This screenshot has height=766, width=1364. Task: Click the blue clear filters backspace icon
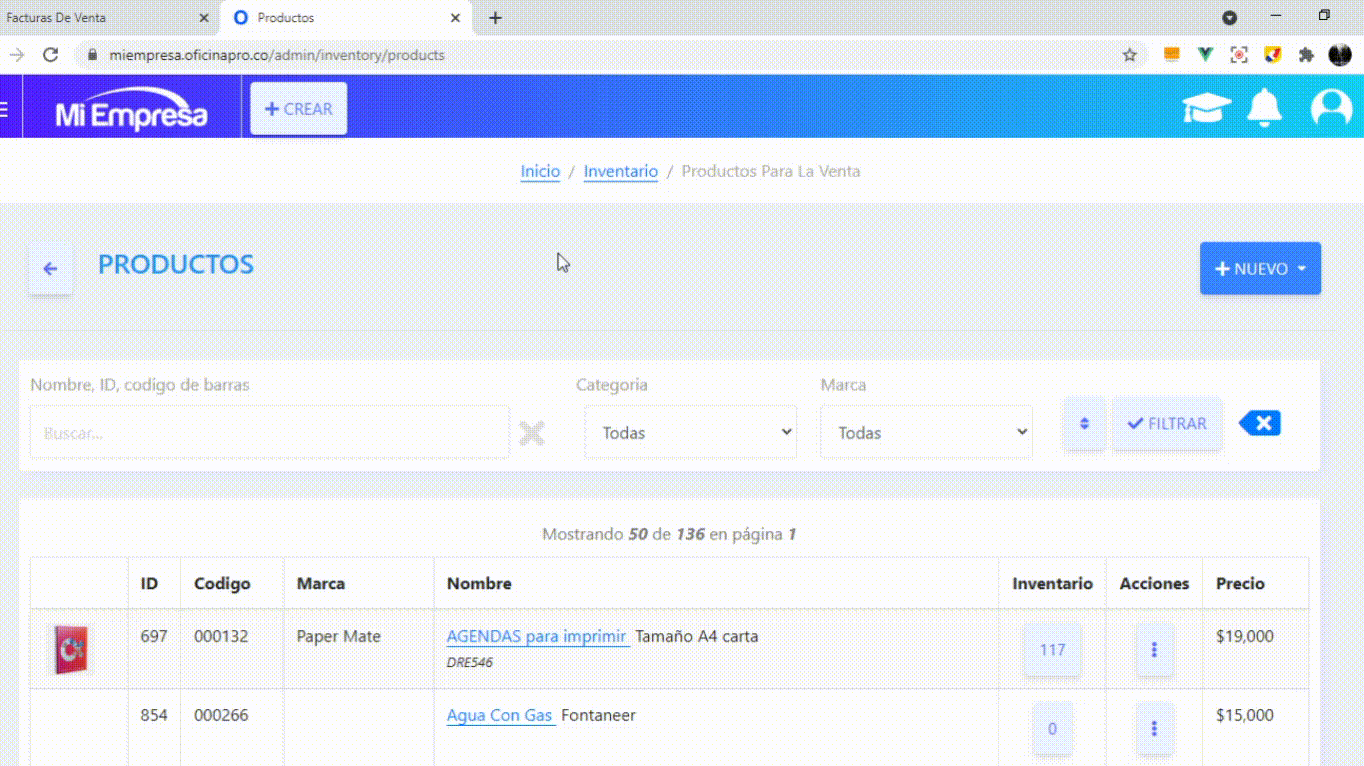[x=1260, y=423]
